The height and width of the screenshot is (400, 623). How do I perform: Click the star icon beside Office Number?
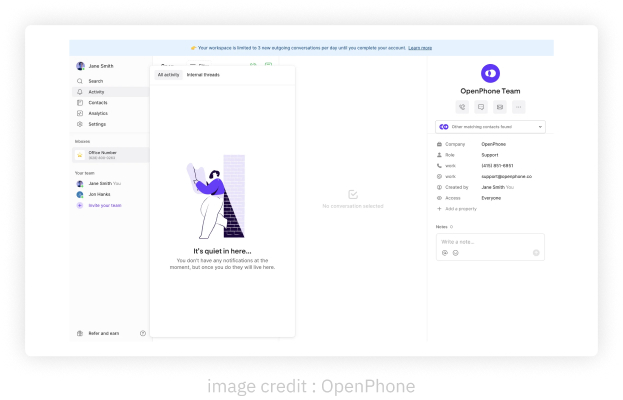[80, 155]
